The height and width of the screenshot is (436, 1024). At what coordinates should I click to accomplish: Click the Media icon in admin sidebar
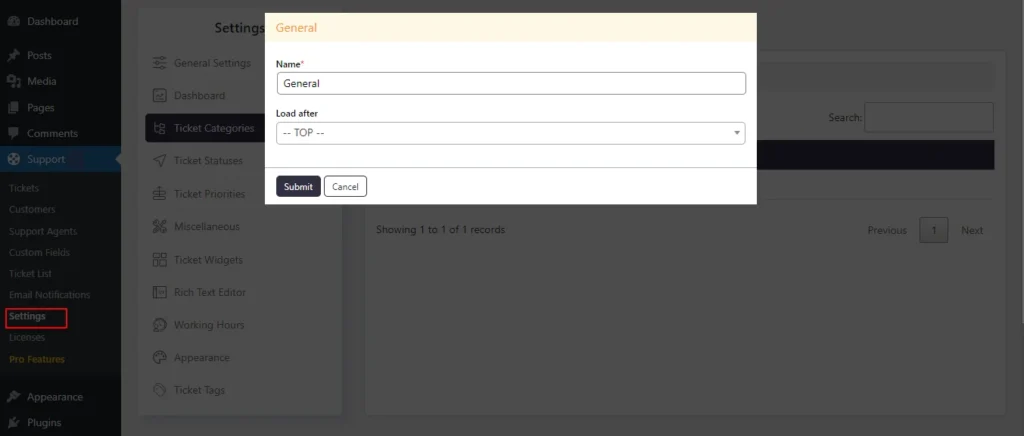pyautogui.click(x=13, y=82)
